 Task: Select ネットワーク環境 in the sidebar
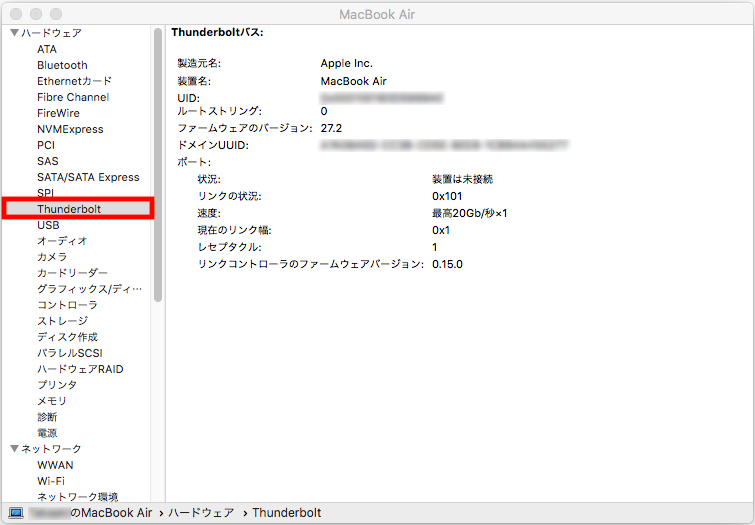(x=78, y=497)
